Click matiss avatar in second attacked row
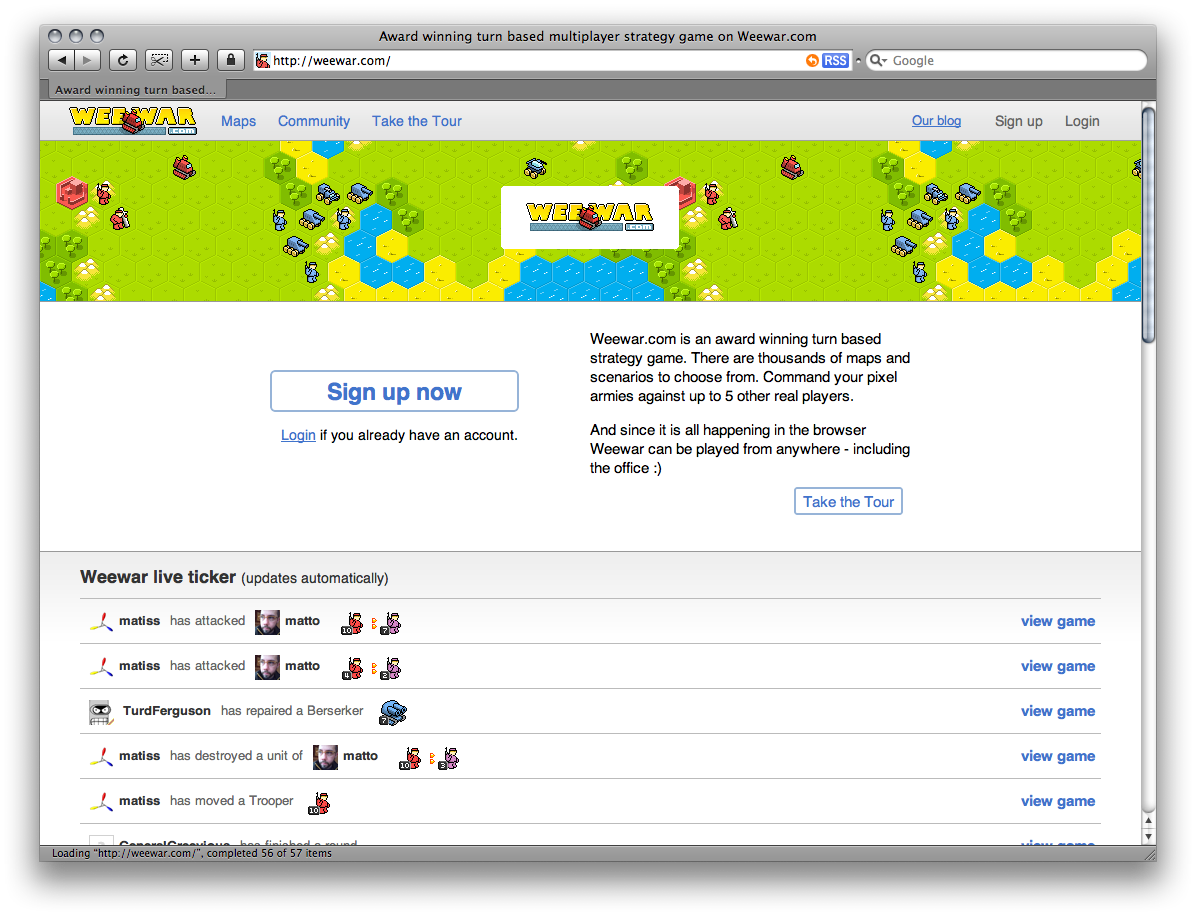 click(x=101, y=667)
